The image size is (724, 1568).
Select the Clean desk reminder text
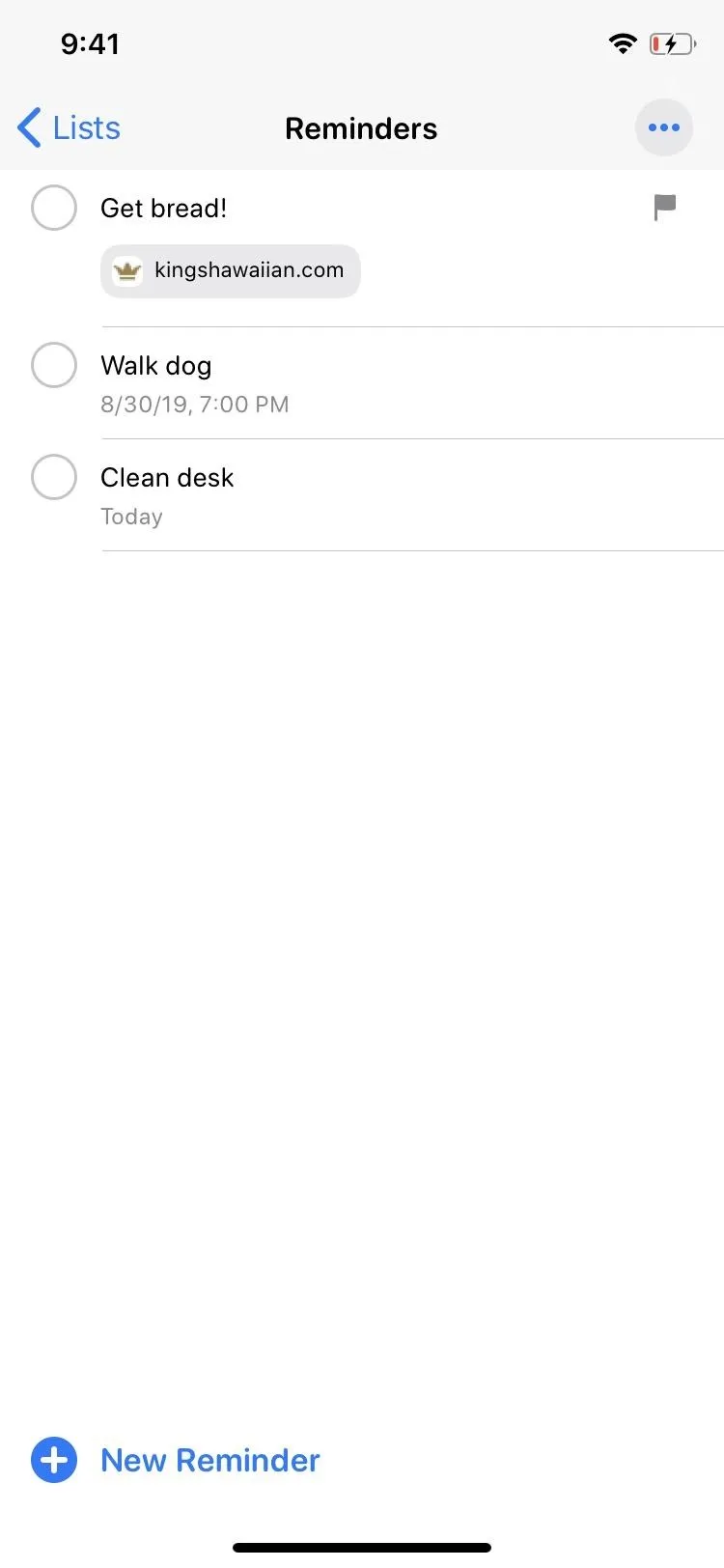[167, 478]
